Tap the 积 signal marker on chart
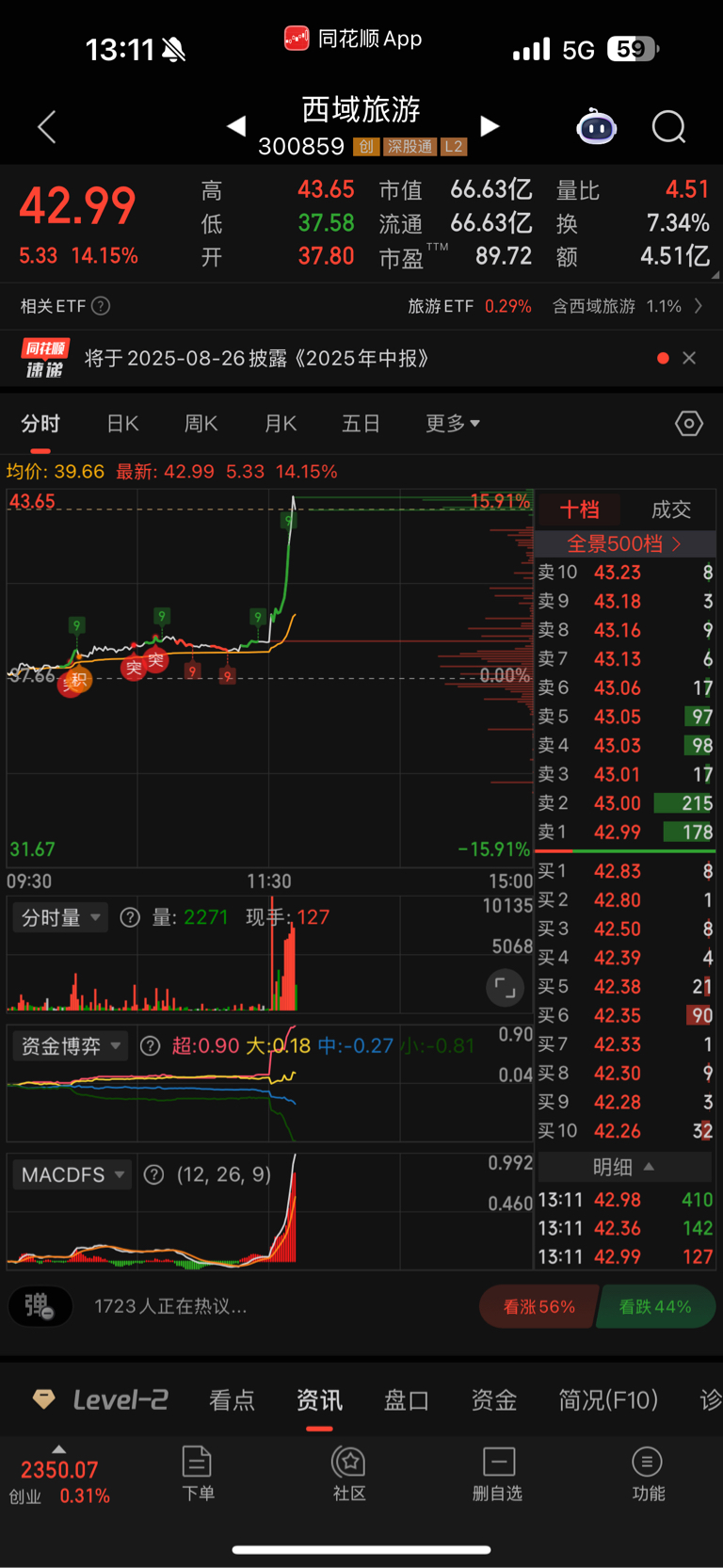Image resolution: width=723 pixels, height=1568 pixels. [x=78, y=679]
